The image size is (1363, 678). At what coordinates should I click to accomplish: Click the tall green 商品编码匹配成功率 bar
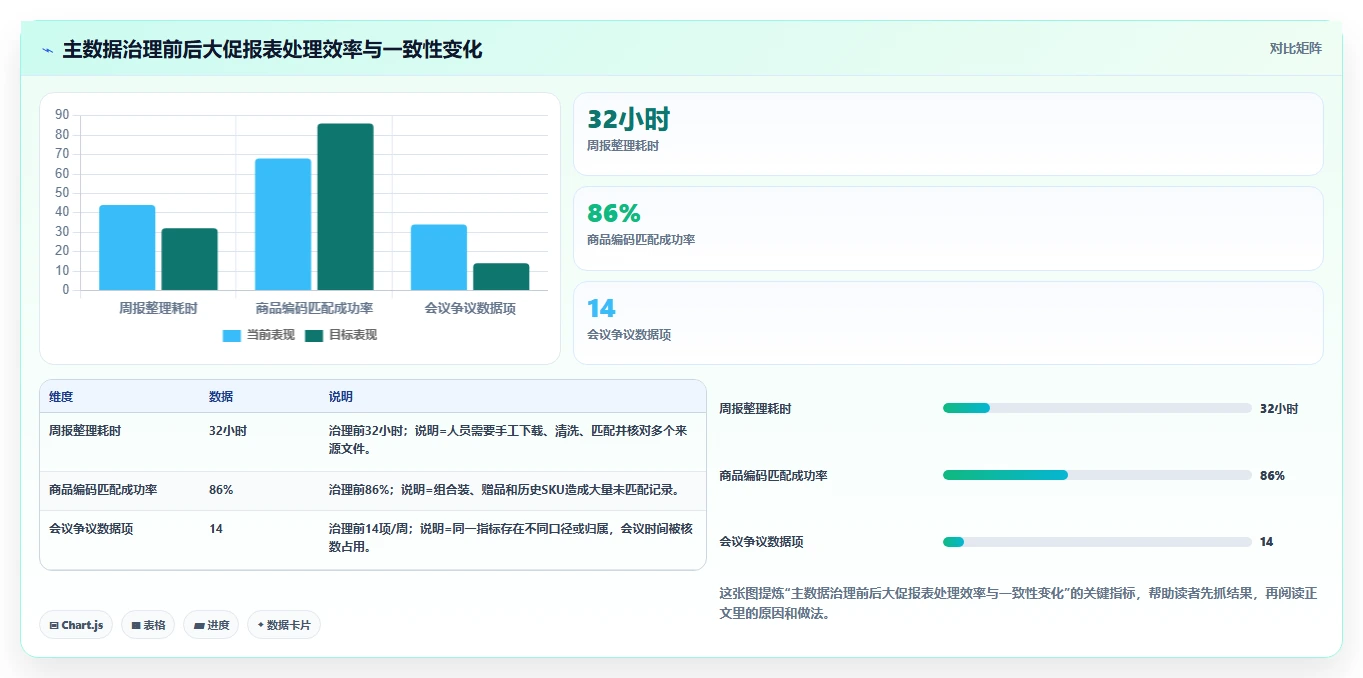[345, 207]
